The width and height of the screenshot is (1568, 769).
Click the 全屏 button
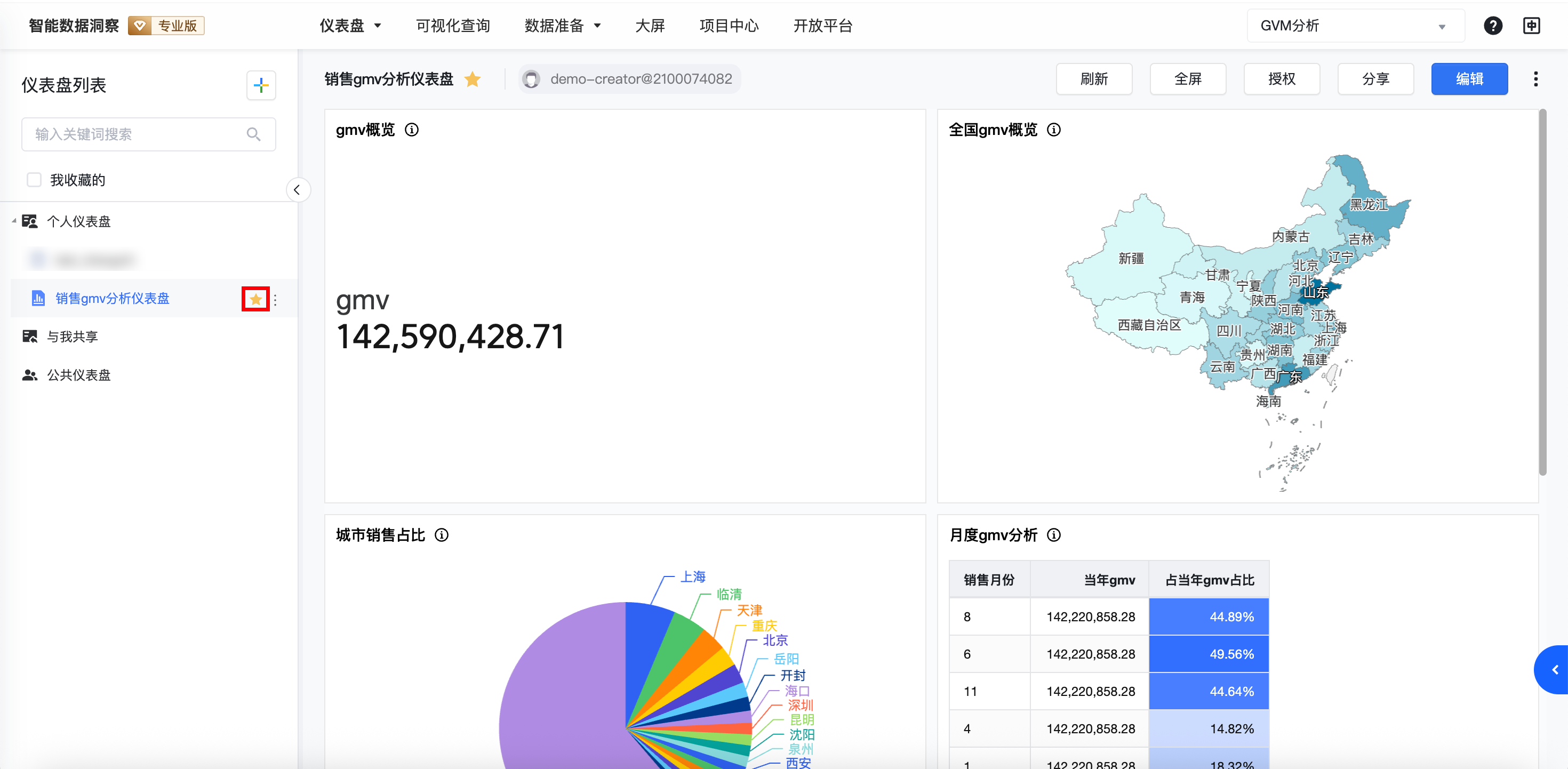coord(1187,79)
